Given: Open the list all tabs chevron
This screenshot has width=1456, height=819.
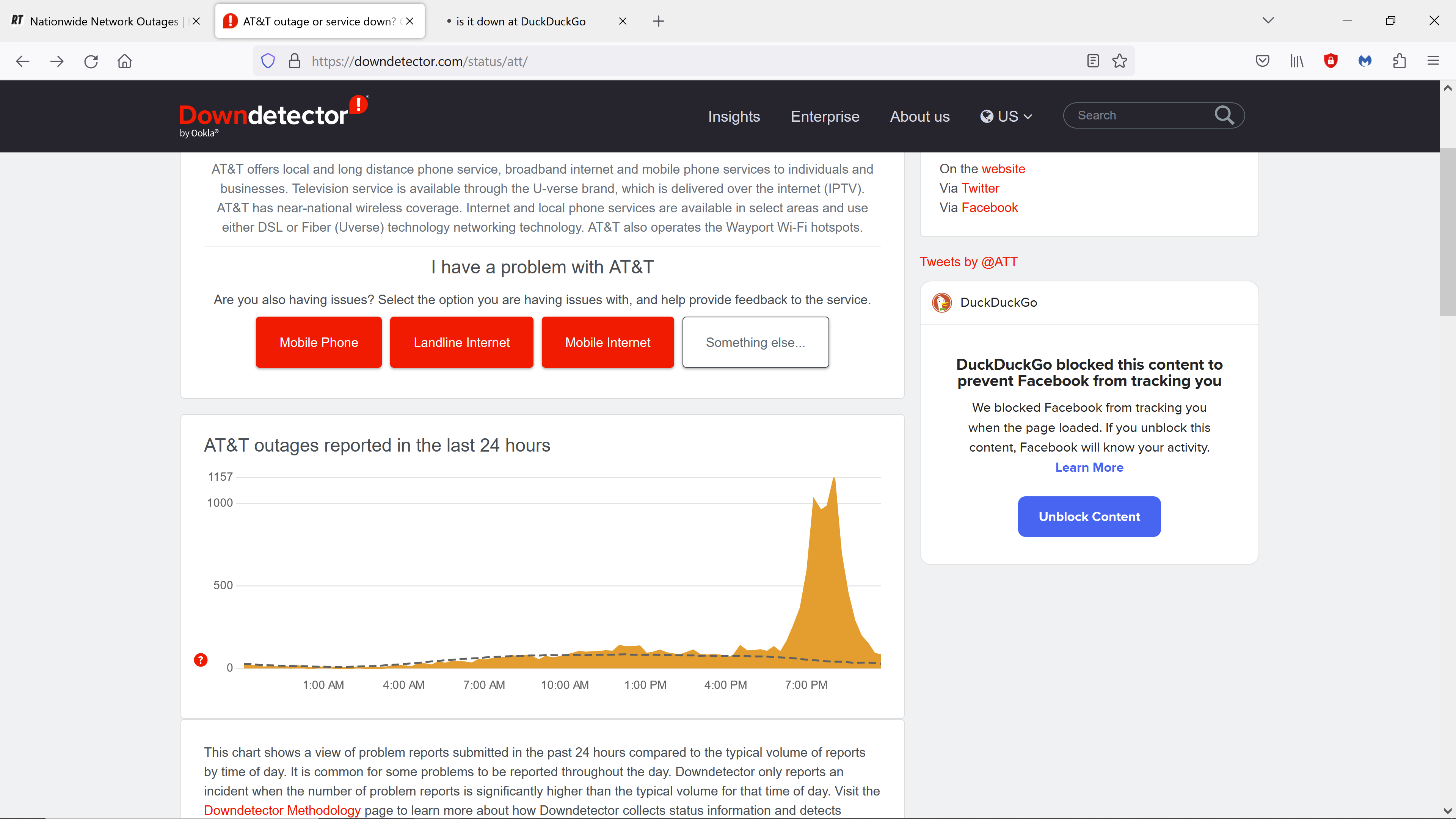Looking at the screenshot, I should point(1268,21).
